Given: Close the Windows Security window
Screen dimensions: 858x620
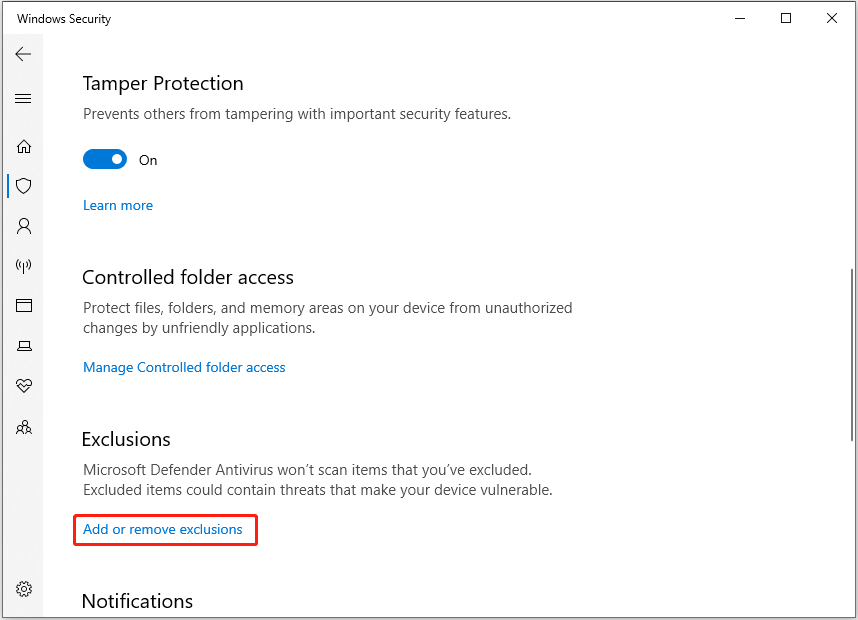Looking at the screenshot, I should pyautogui.click(x=832, y=18).
